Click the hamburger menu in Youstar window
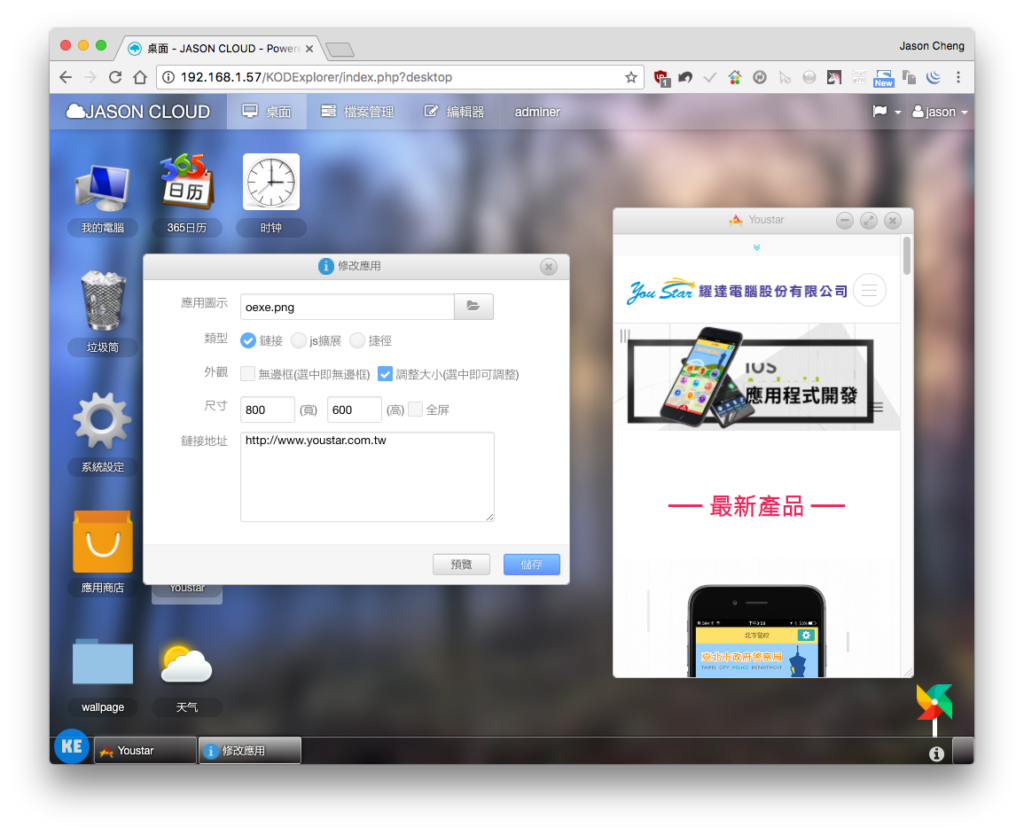Viewport: 1024px width, 835px height. coord(869,290)
